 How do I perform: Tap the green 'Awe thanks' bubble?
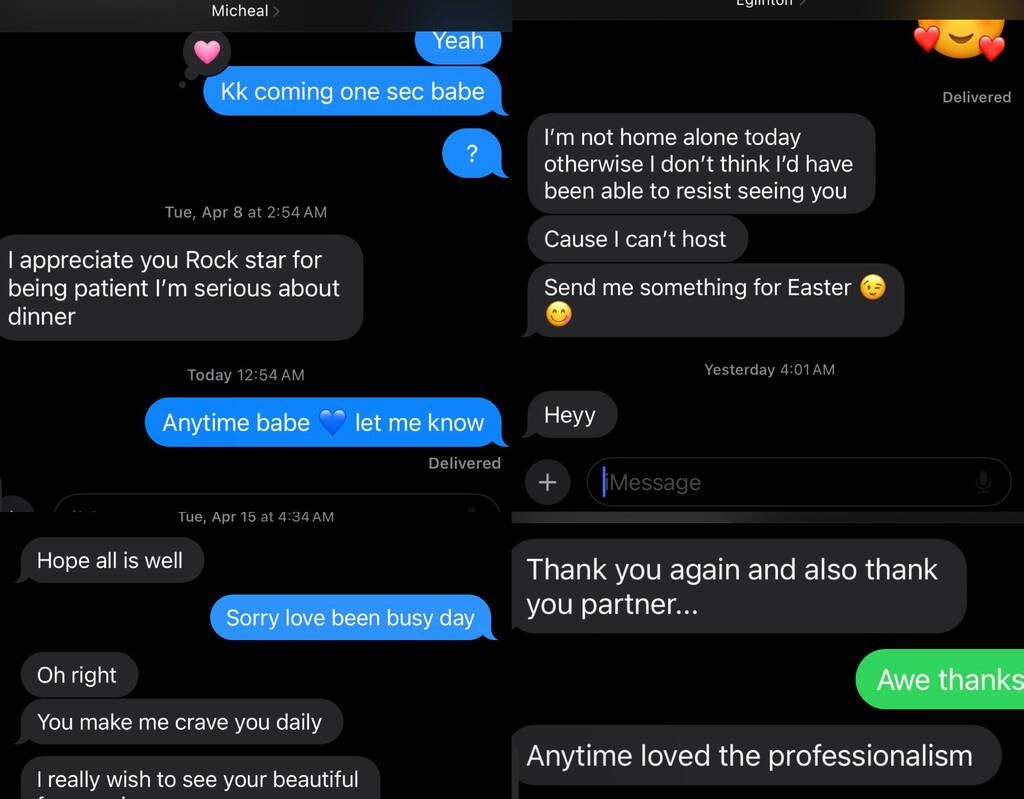(940, 679)
